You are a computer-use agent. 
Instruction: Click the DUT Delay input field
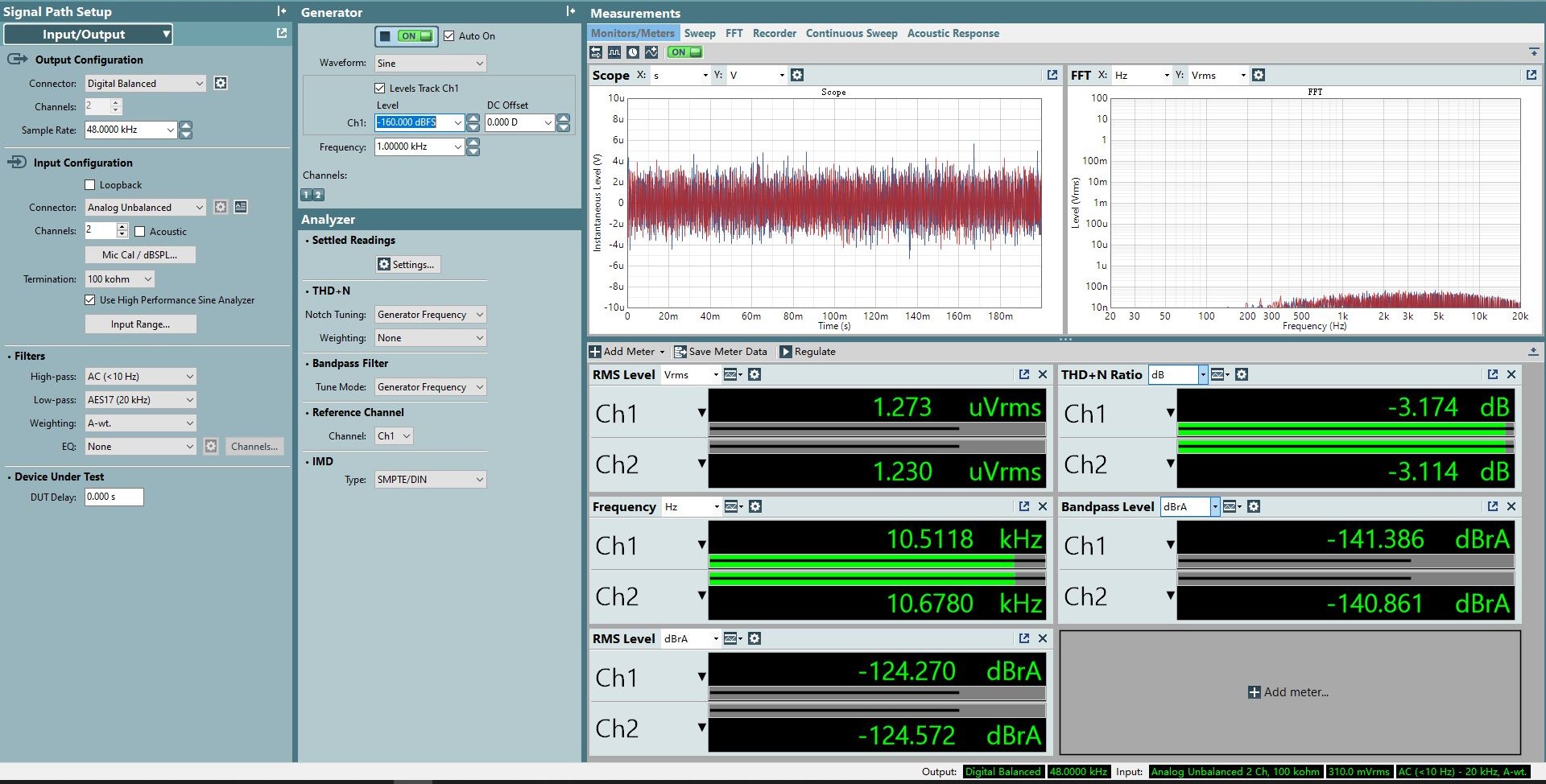click(x=114, y=497)
